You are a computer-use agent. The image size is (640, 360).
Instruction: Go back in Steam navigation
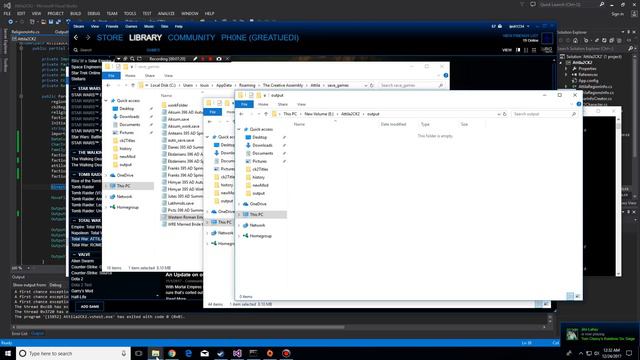click(x=76, y=38)
